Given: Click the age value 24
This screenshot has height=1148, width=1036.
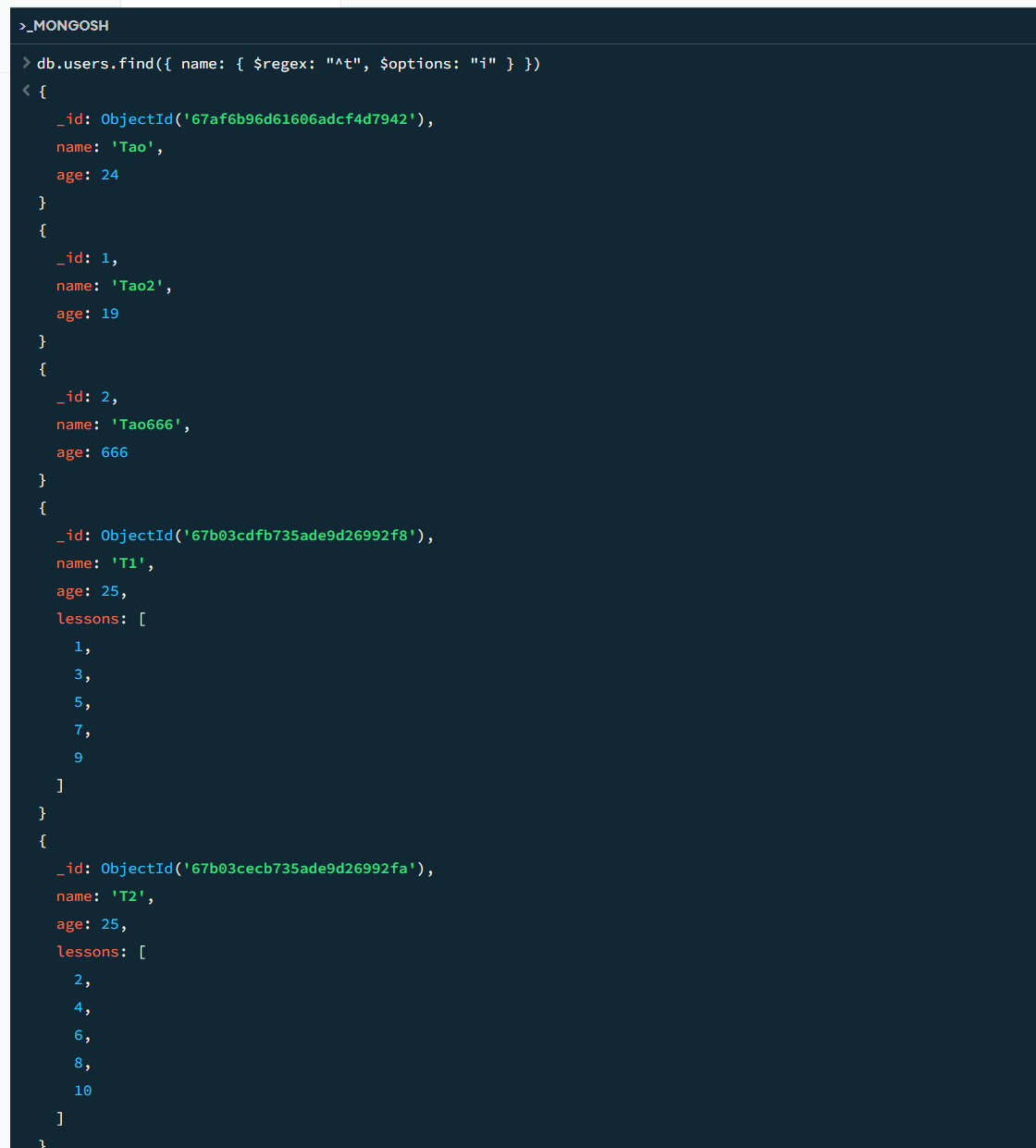Looking at the screenshot, I should click(109, 175).
